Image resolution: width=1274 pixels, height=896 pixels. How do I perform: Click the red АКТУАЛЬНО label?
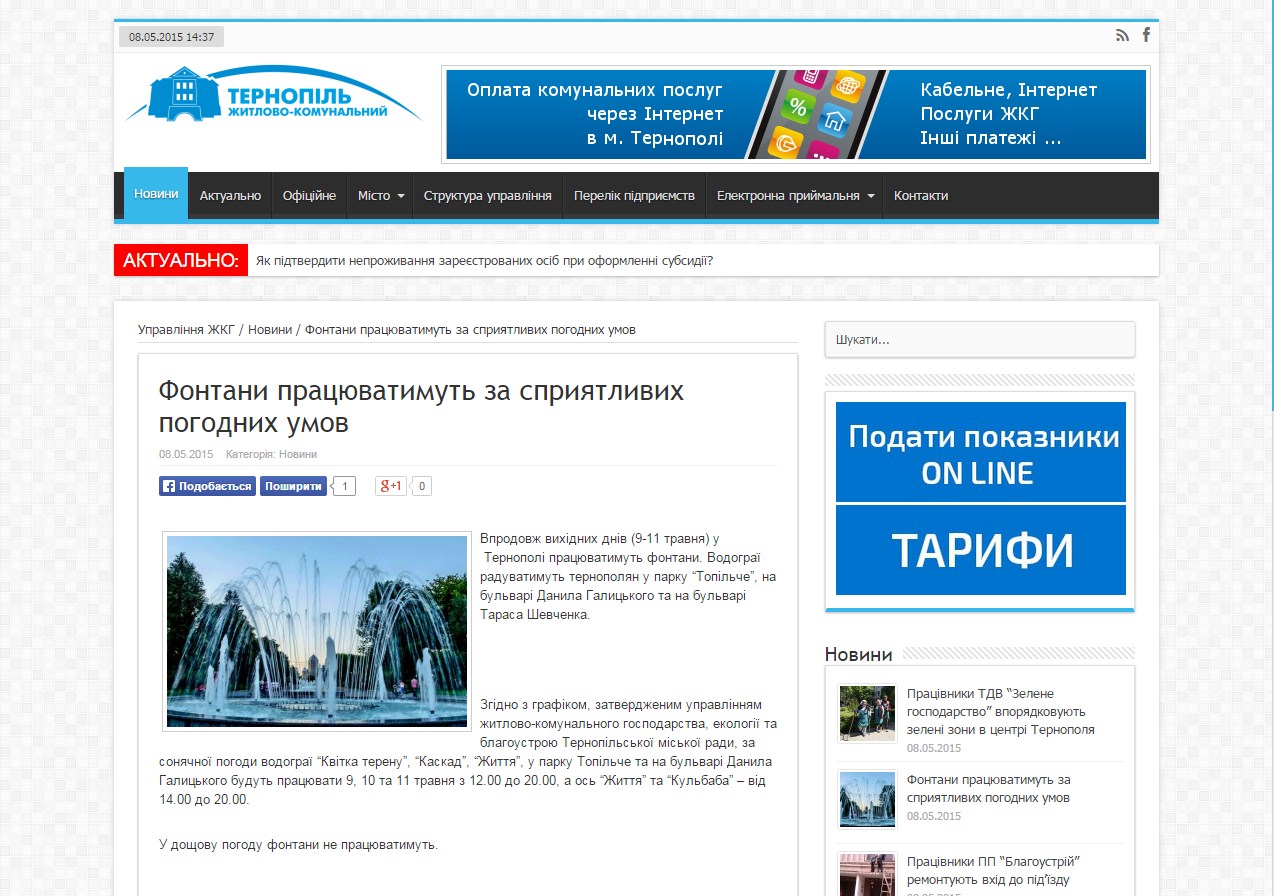pos(181,261)
